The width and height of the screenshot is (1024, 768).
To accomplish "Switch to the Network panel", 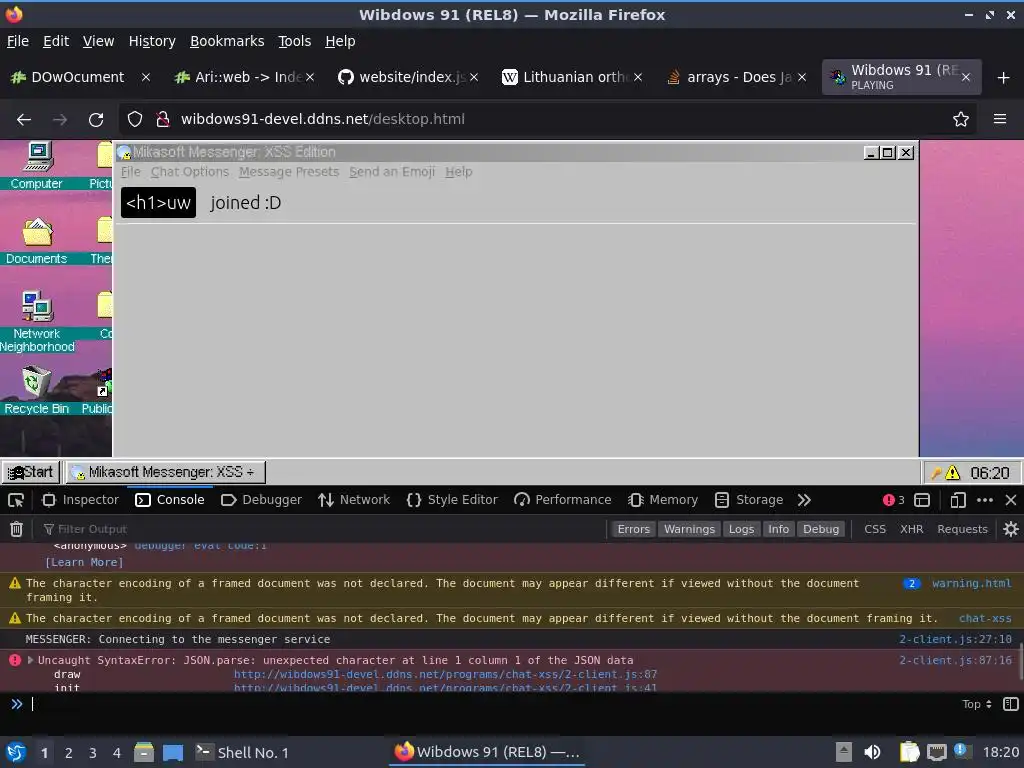I will click(x=354, y=500).
